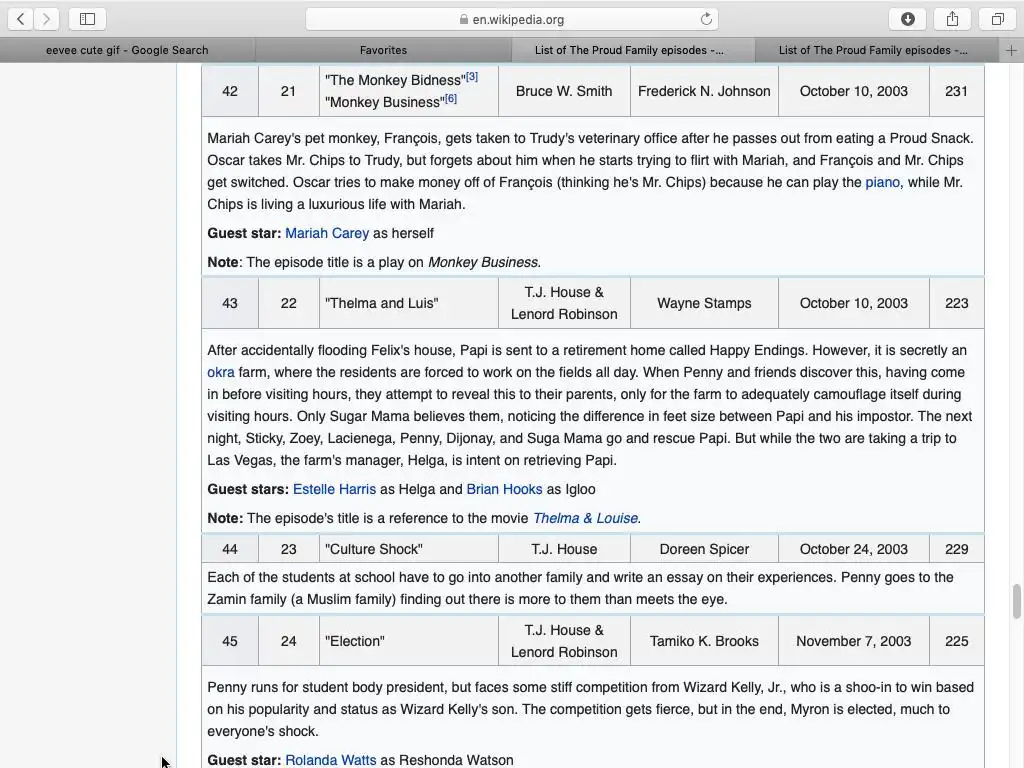
Task: Open a new tab with plus button
Action: tap(1011, 50)
